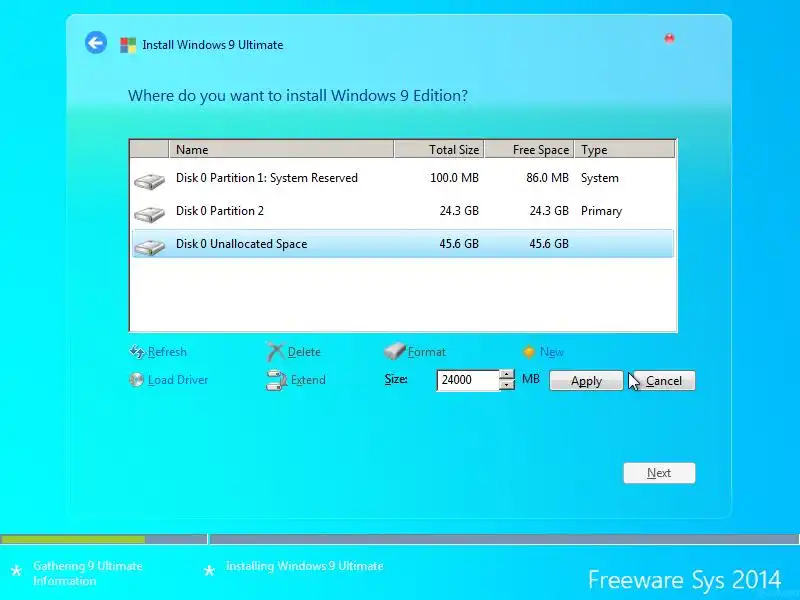The width and height of the screenshot is (800, 600).
Task: Click 'Installing Windows 9 Ultimate' step label
Action: click(x=304, y=566)
